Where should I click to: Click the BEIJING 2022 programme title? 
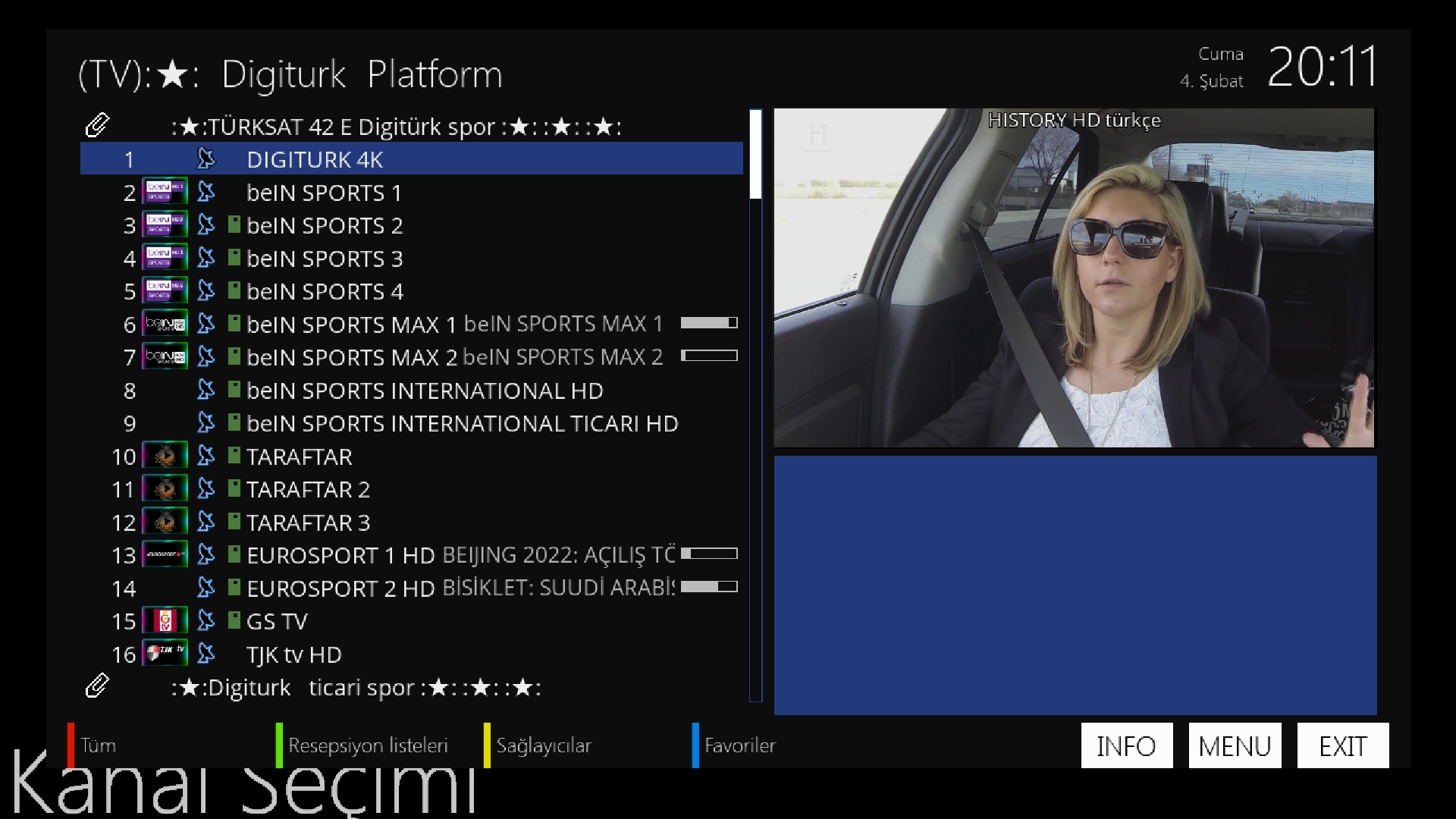(x=558, y=555)
